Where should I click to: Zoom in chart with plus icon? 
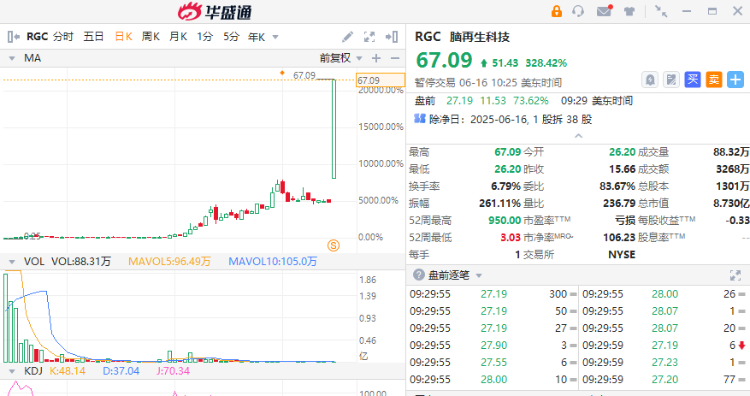click(376, 58)
